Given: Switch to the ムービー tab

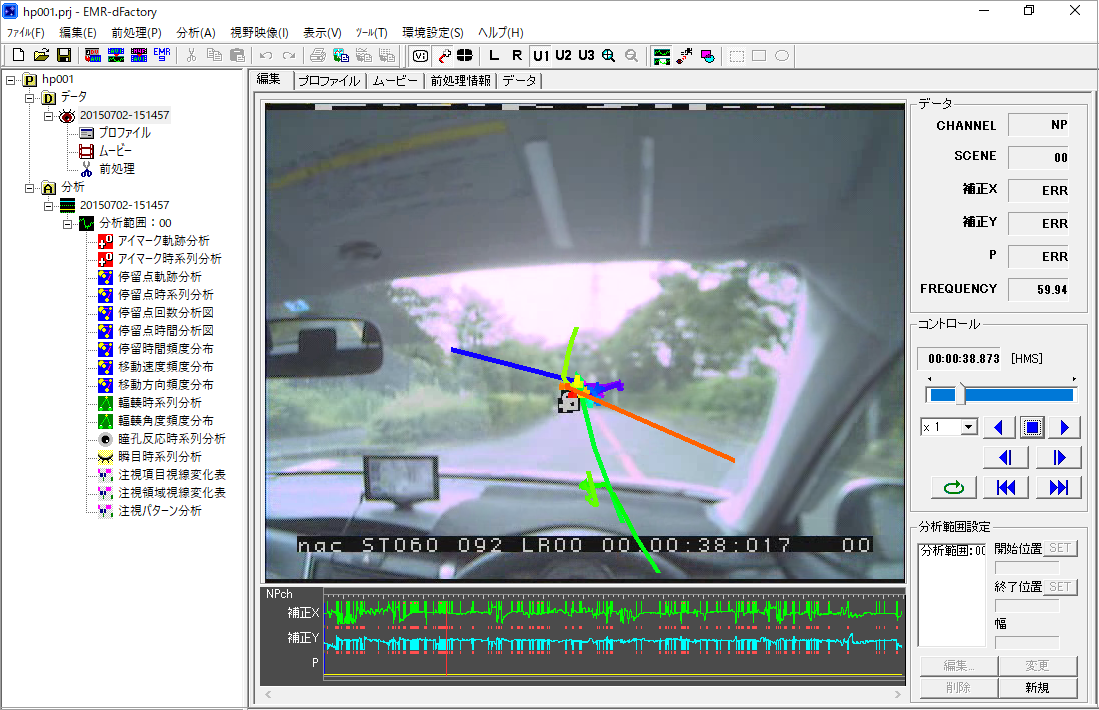Looking at the screenshot, I should pyautogui.click(x=394, y=81).
